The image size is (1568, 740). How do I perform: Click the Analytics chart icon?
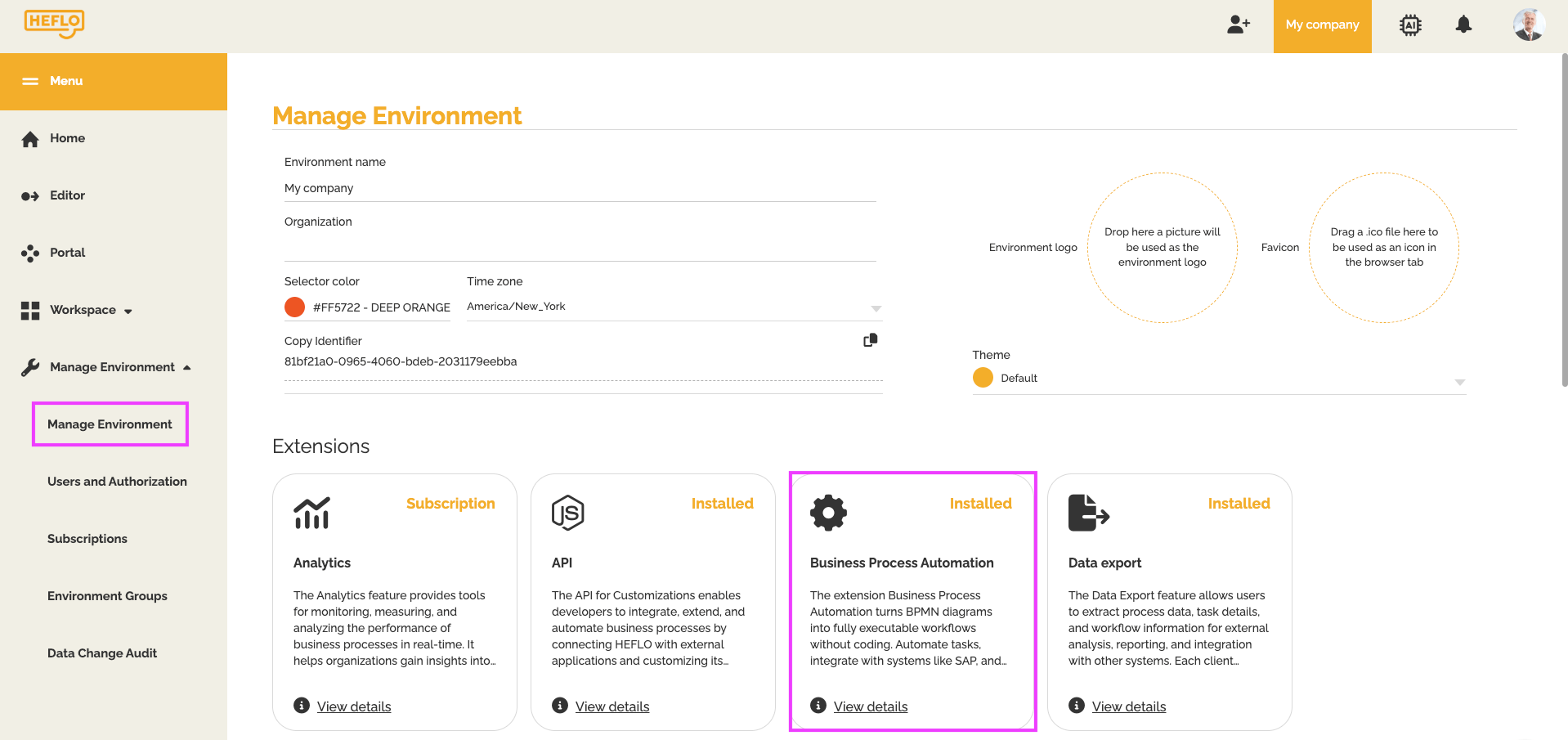coord(311,513)
